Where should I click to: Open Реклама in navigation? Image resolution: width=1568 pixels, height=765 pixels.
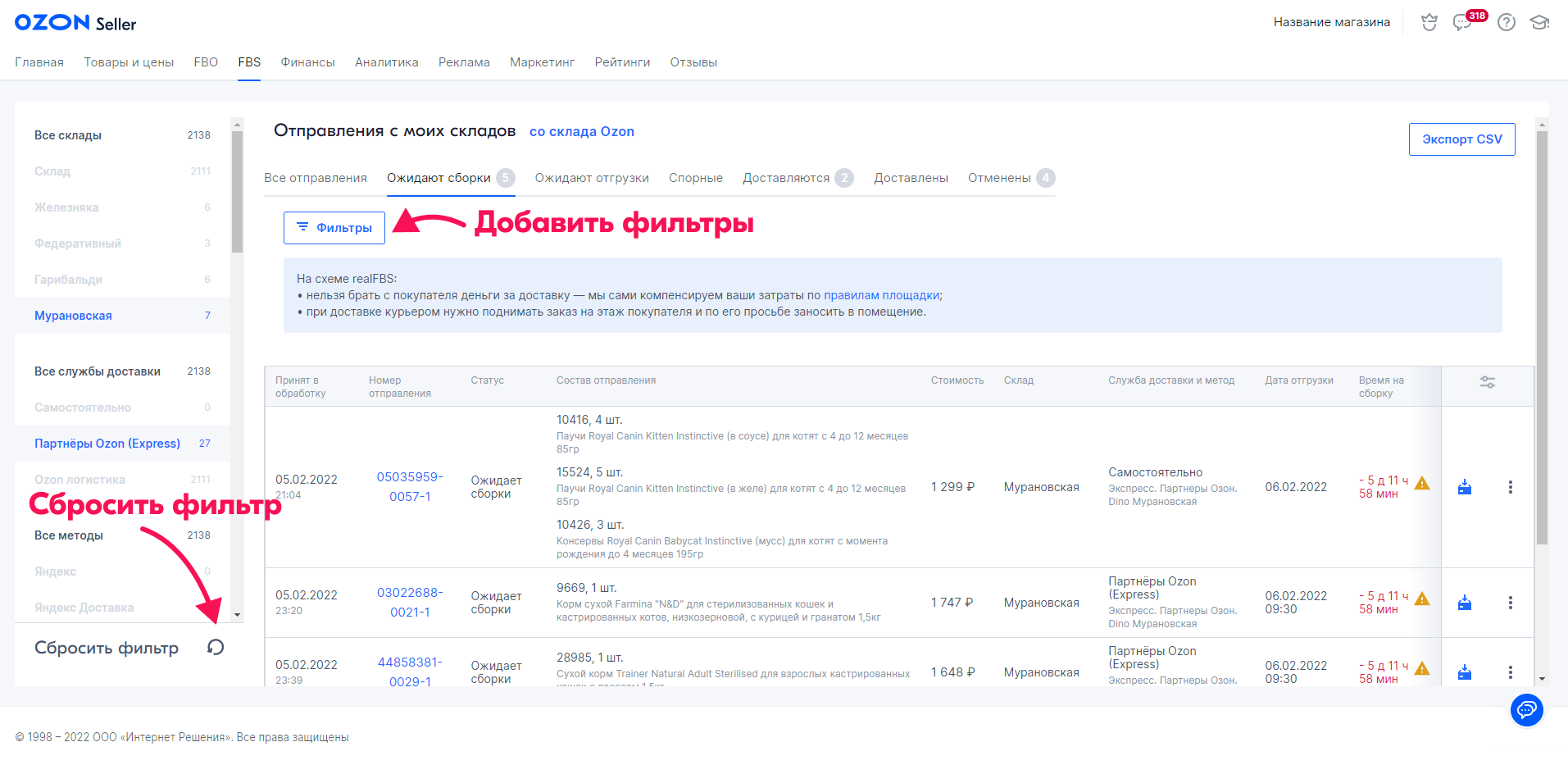[464, 62]
